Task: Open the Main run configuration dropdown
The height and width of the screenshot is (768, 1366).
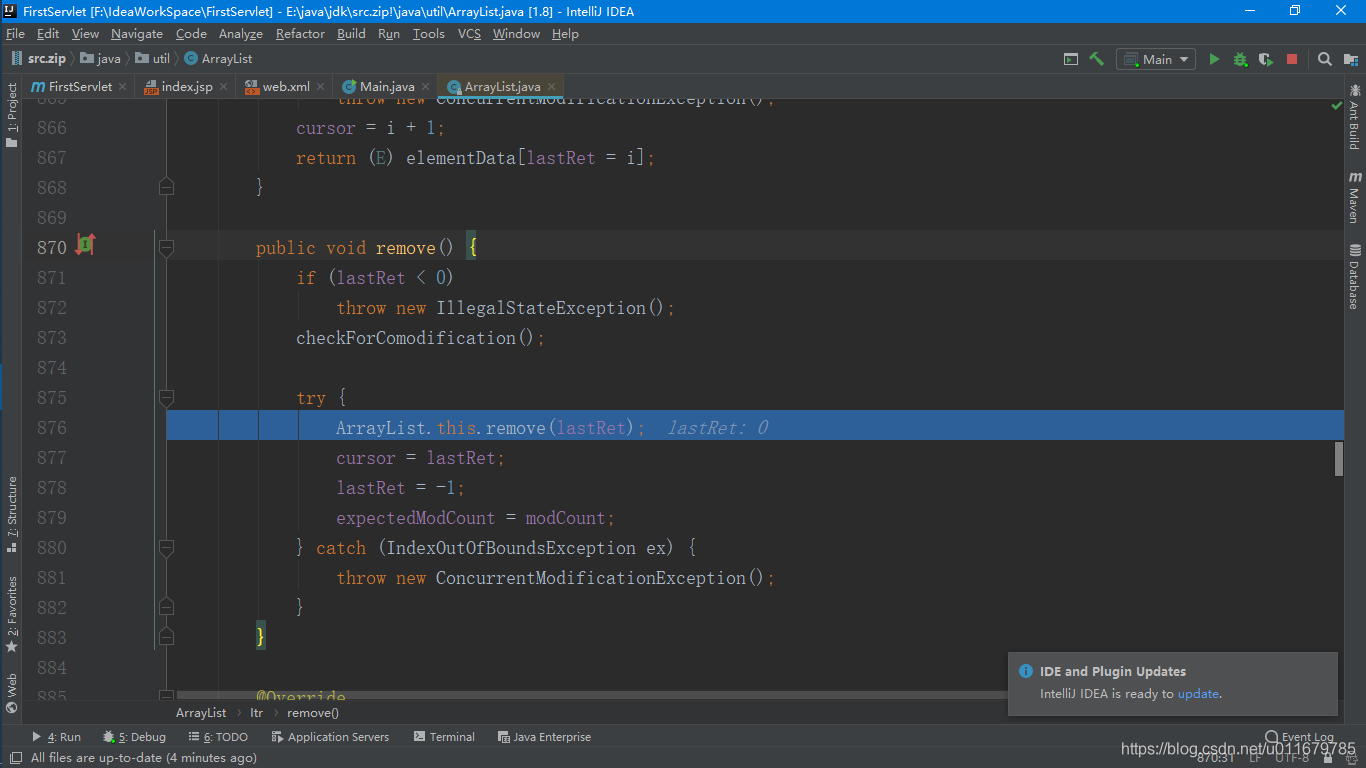Action: pyautogui.click(x=1156, y=59)
